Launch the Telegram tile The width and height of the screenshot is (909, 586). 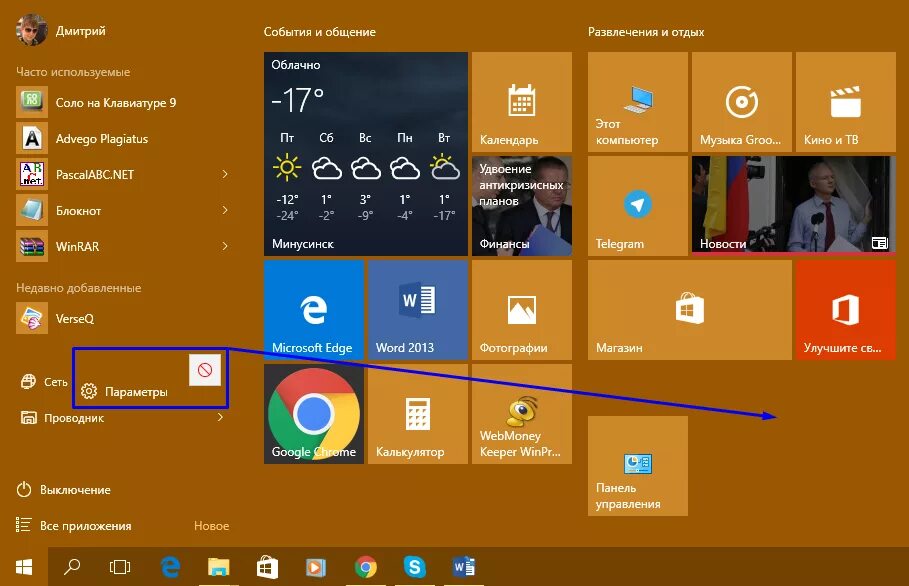pyautogui.click(x=638, y=206)
